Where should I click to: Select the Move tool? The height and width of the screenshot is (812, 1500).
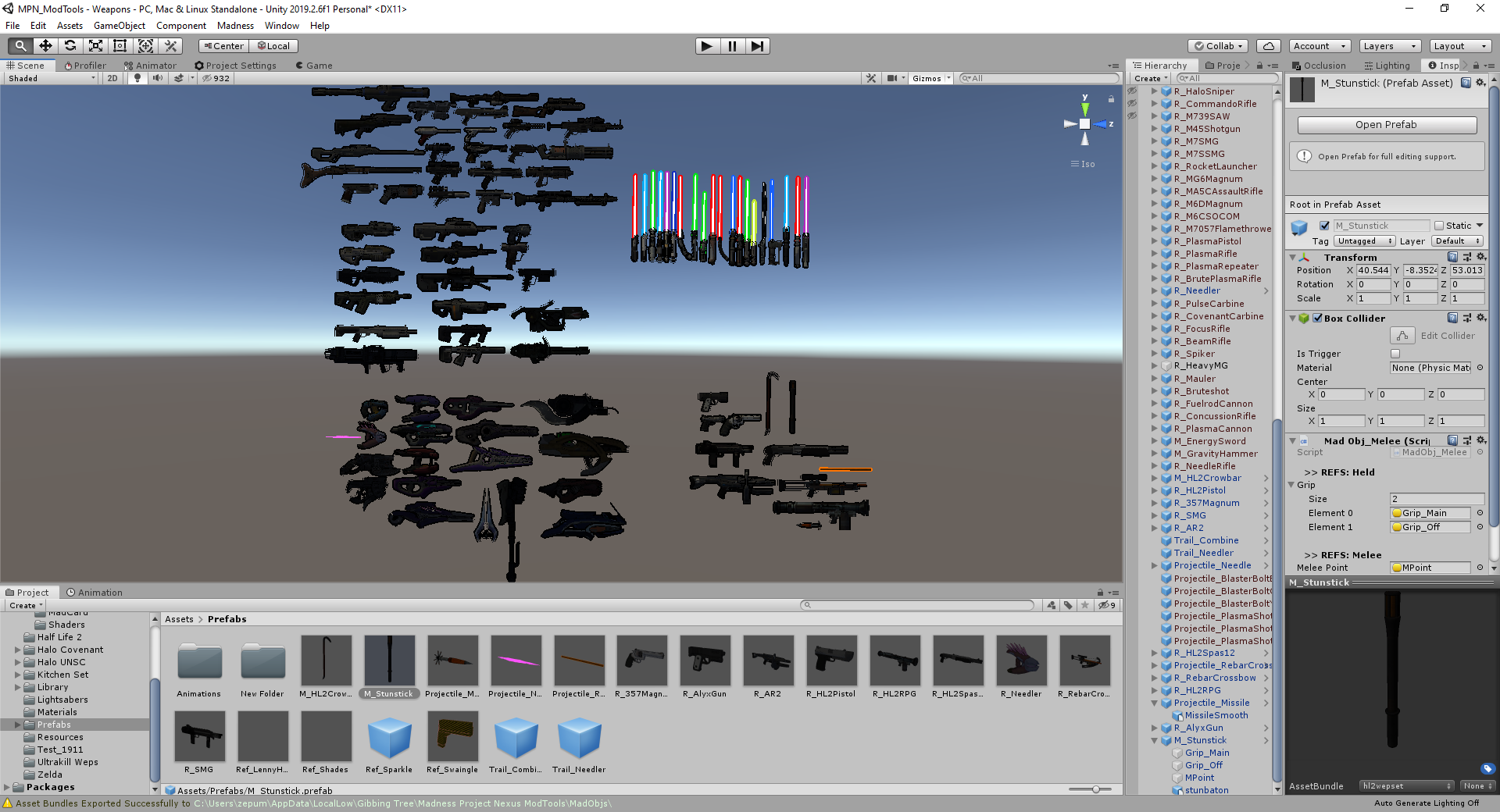point(45,46)
